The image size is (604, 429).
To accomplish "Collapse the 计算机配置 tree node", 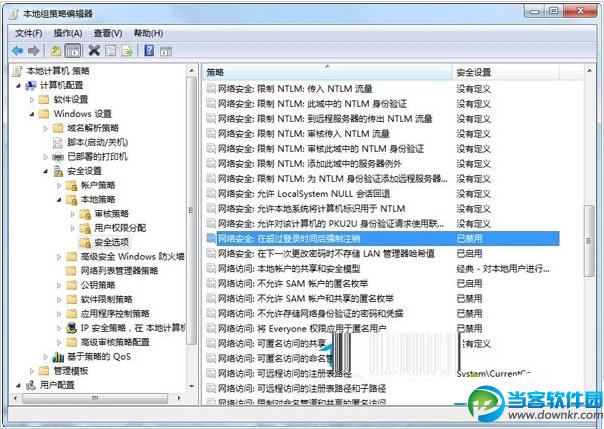I will (x=18, y=85).
